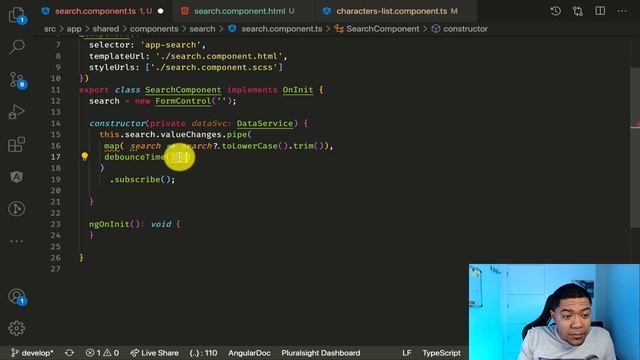Image resolution: width=640 pixels, height=360 pixels.
Task: Select 'src' in the breadcrumb
Action: [50, 29]
